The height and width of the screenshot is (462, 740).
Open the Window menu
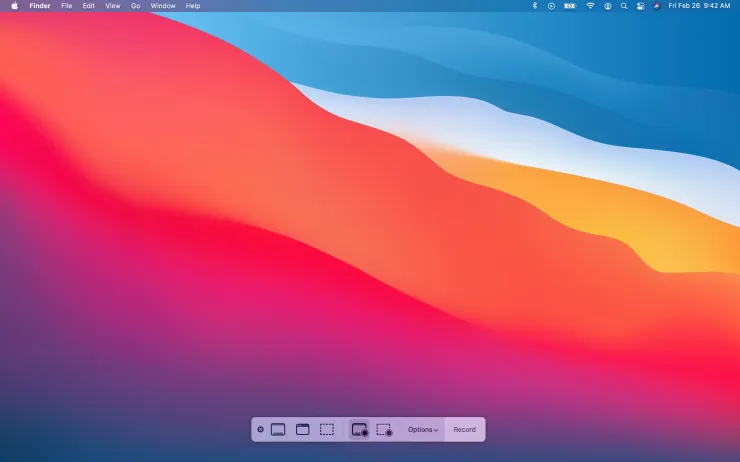(162, 6)
